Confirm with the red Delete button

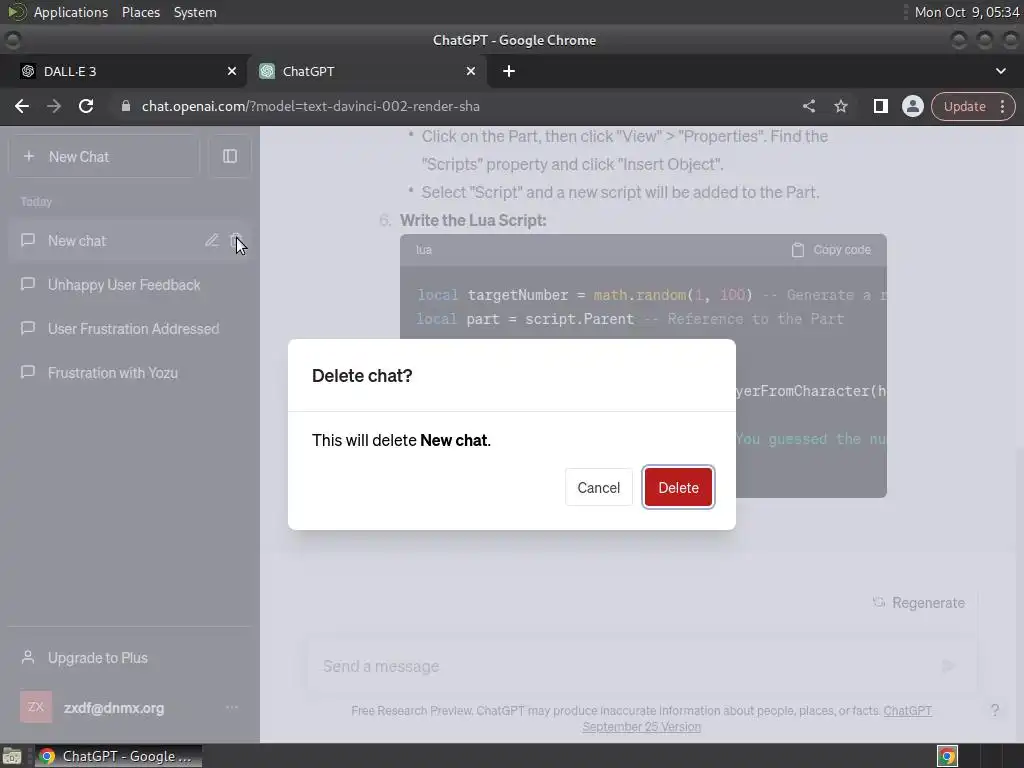(678, 487)
